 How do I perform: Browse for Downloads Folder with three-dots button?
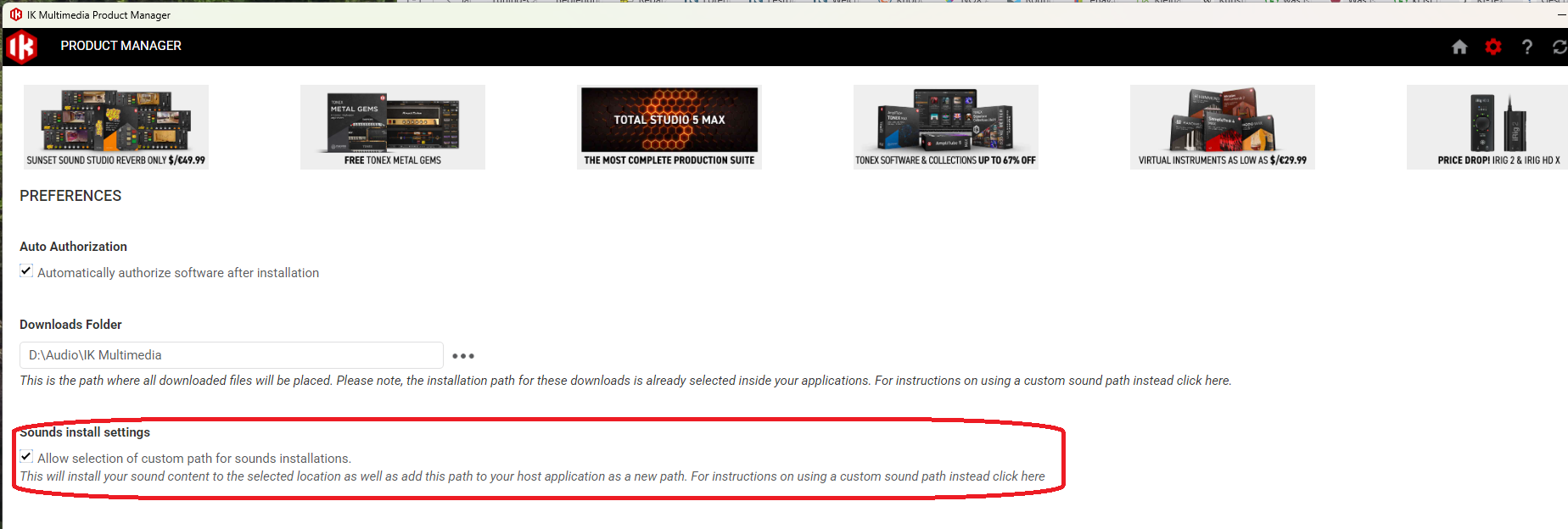(x=463, y=356)
